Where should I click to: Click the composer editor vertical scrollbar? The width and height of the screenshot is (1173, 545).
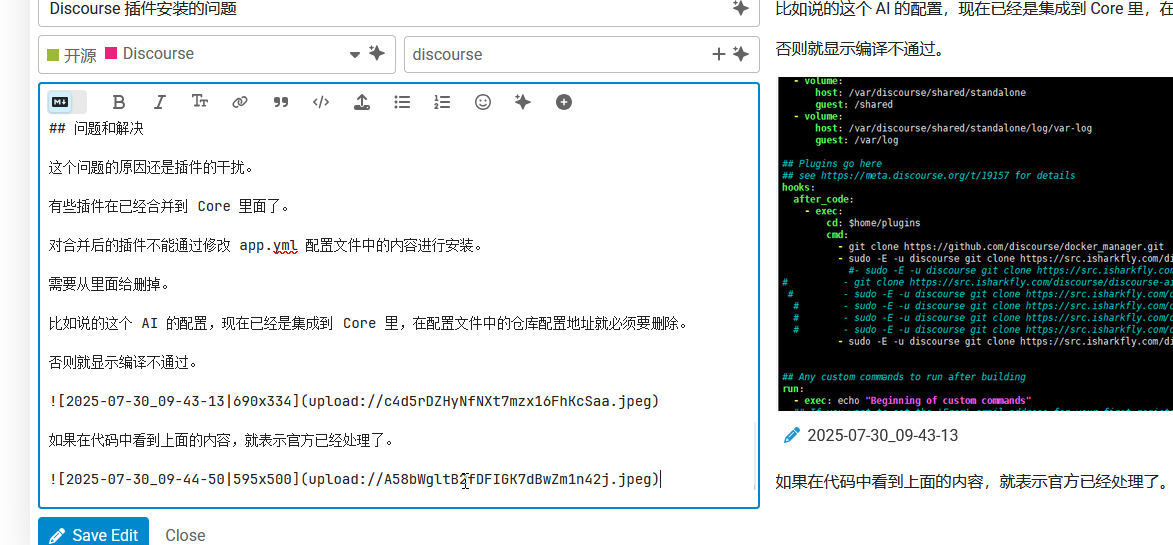754,455
